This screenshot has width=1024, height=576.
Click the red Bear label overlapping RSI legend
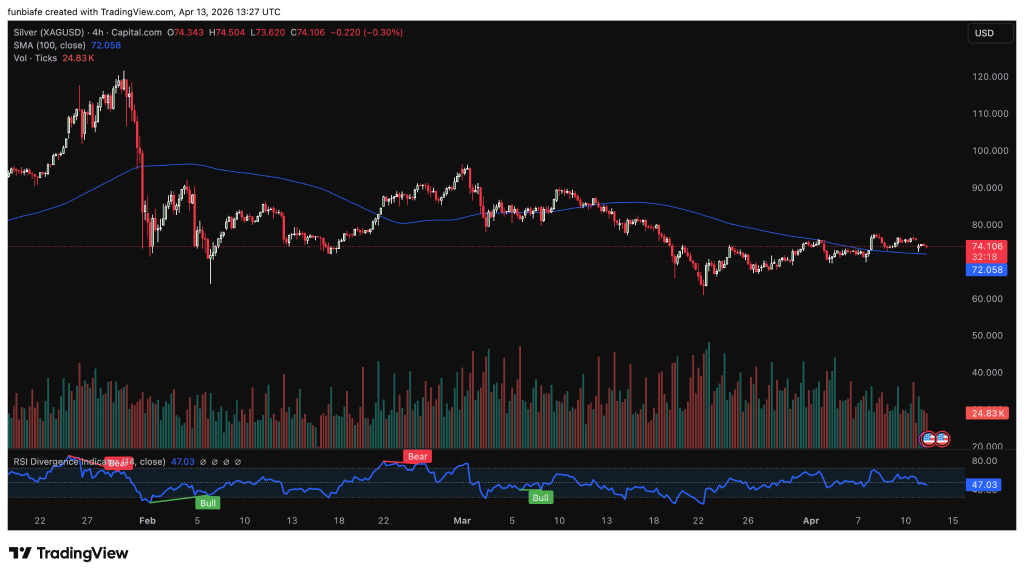pos(118,462)
